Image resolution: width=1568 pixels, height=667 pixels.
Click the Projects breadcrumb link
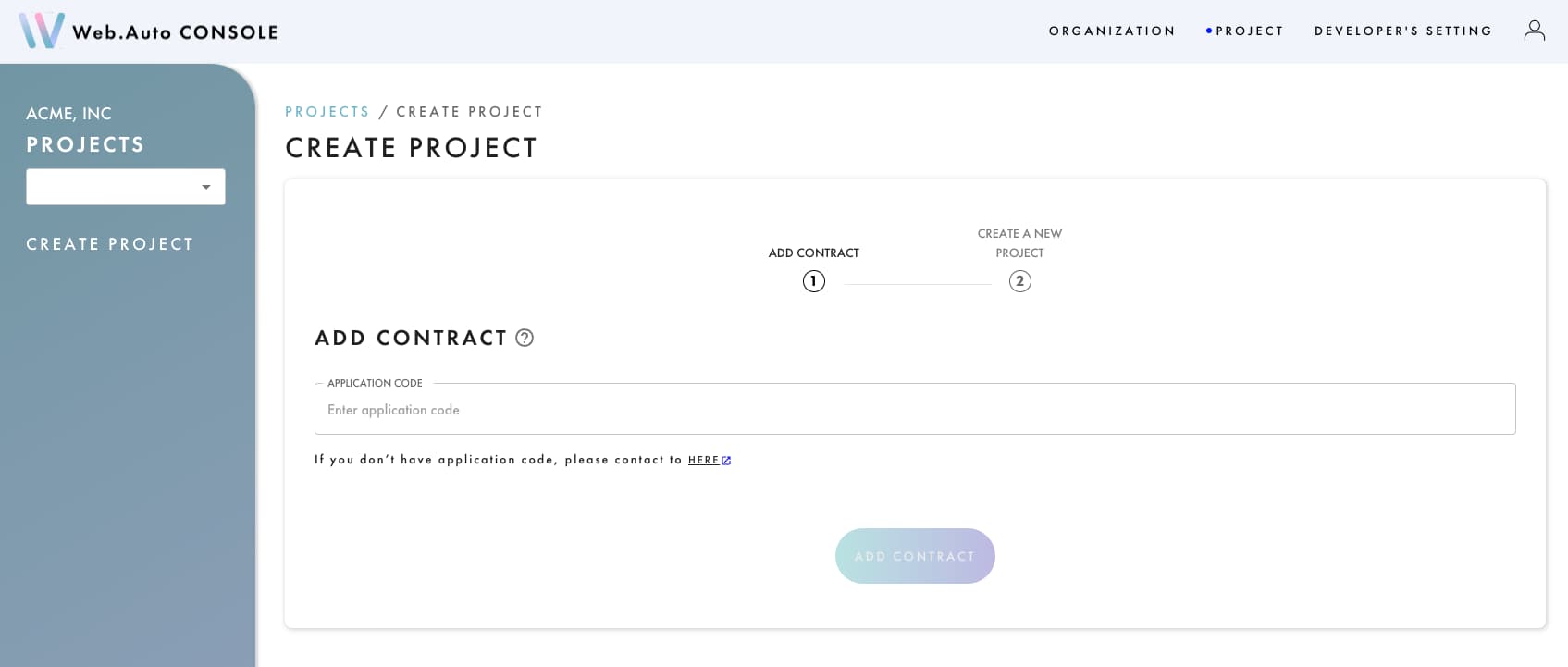pos(327,112)
